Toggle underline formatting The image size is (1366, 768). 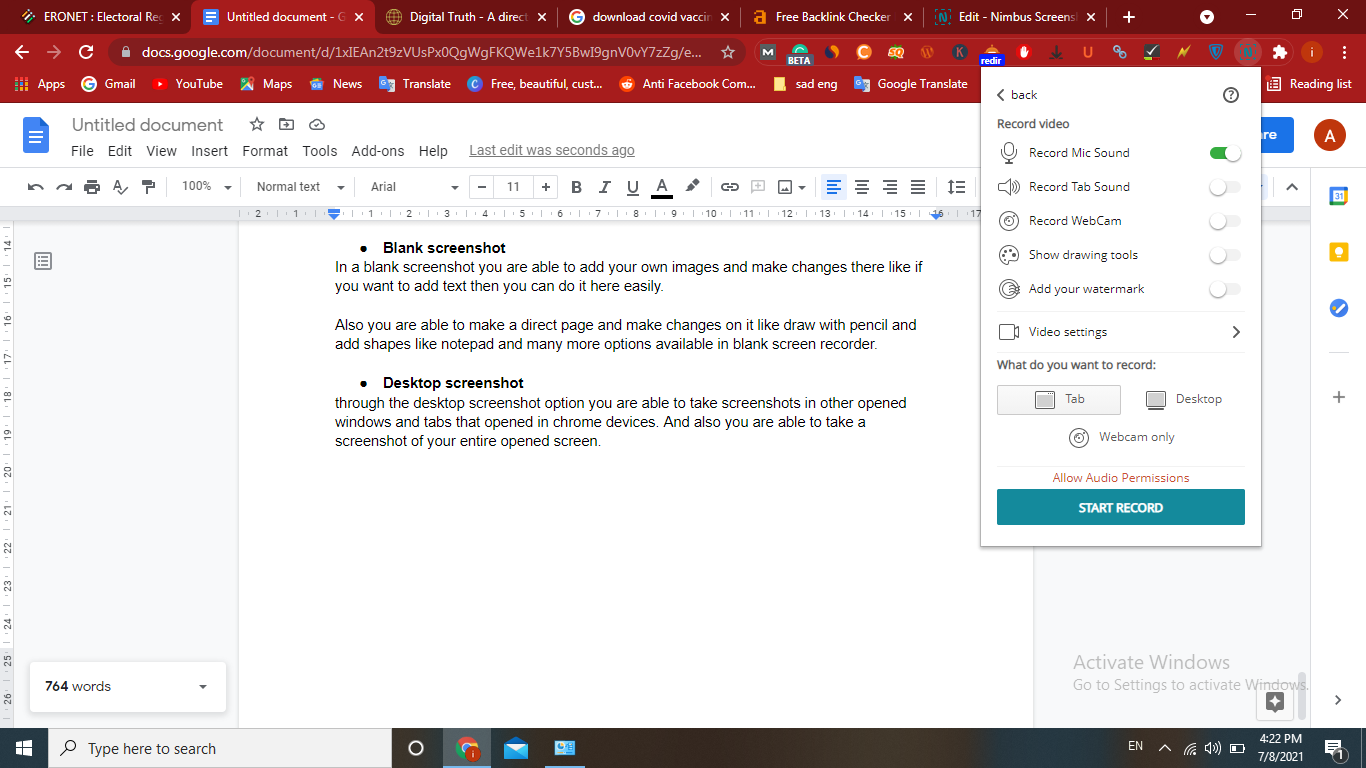point(632,187)
